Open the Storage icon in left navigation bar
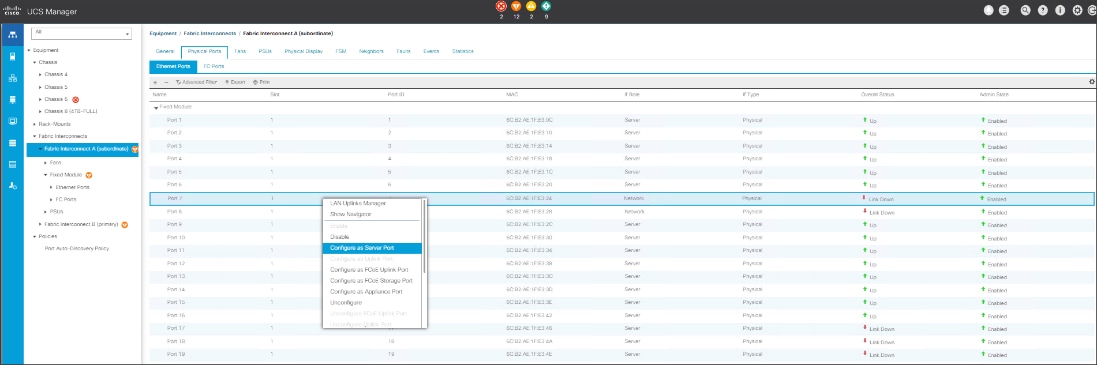 [12, 143]
